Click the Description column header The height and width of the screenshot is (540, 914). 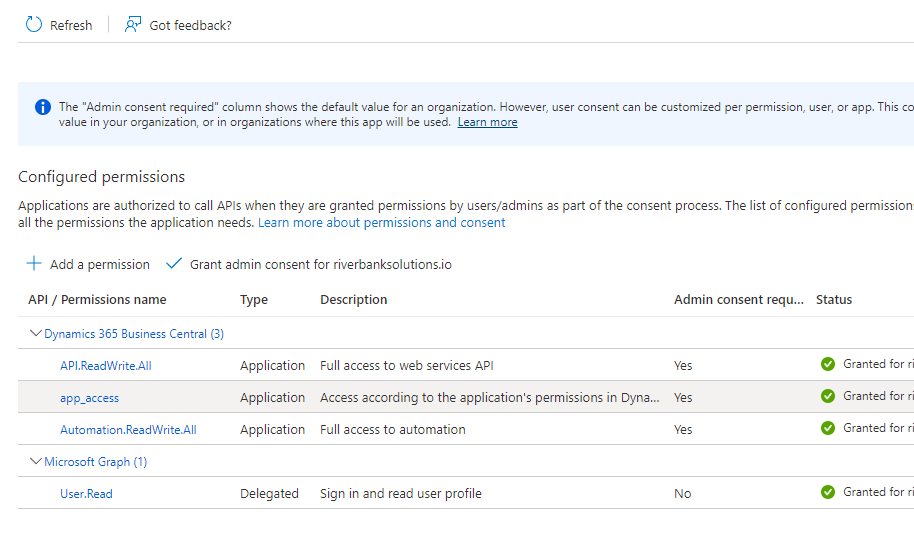click(x=353, y=300)
